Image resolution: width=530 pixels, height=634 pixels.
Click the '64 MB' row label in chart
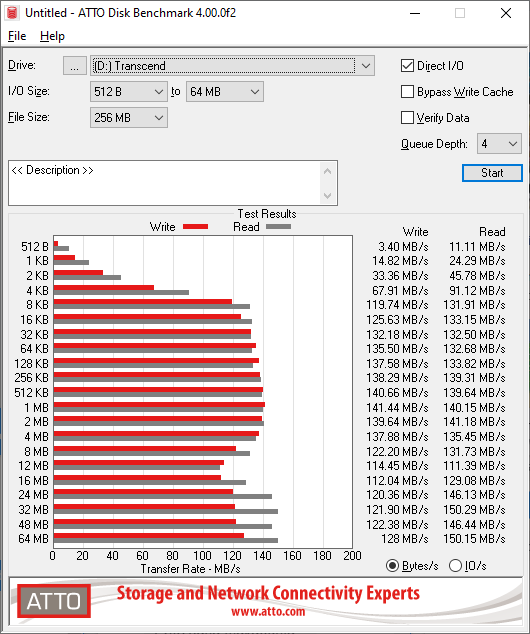point(34,539)
